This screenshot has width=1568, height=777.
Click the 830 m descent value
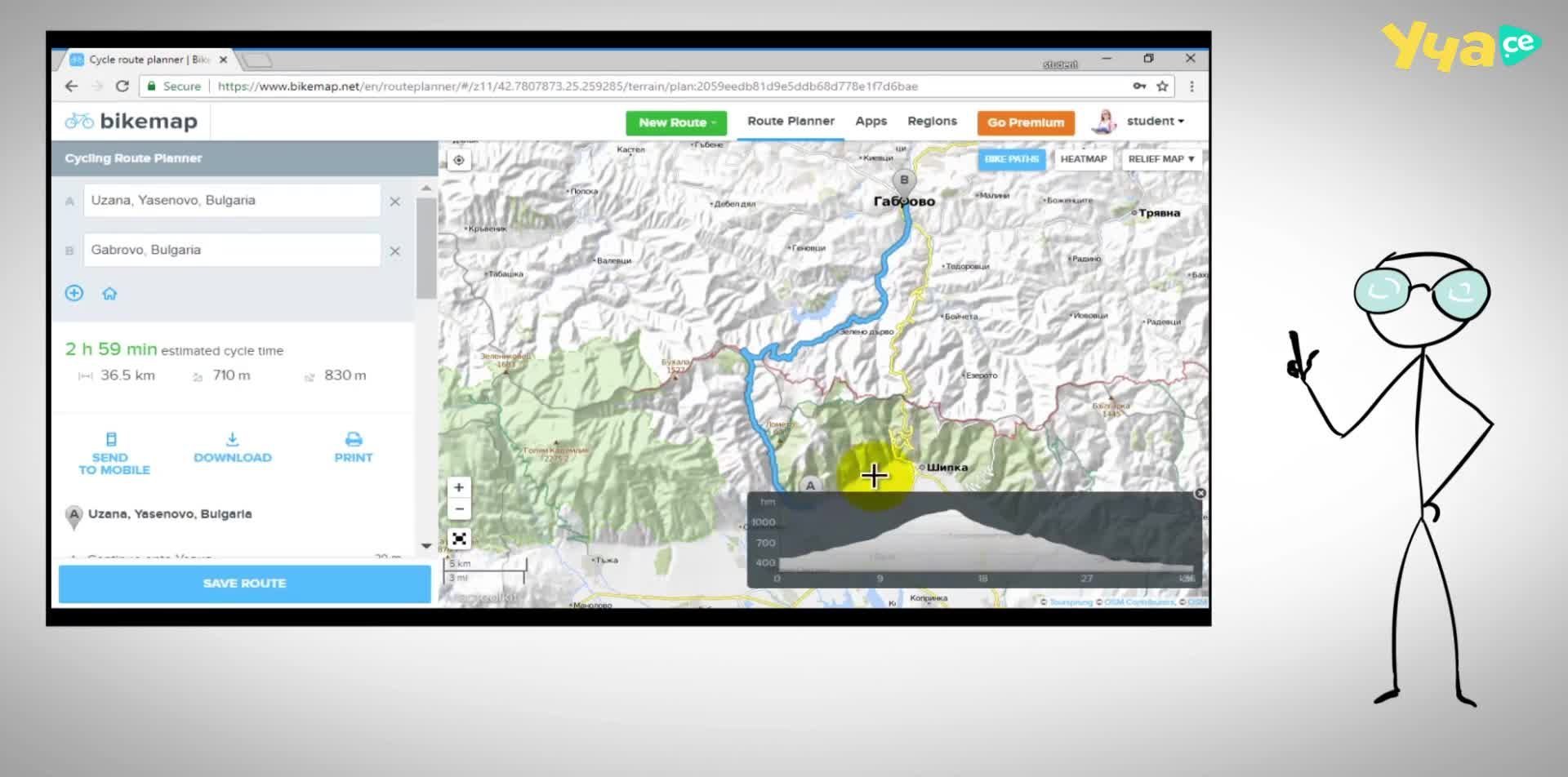[345, 375]
